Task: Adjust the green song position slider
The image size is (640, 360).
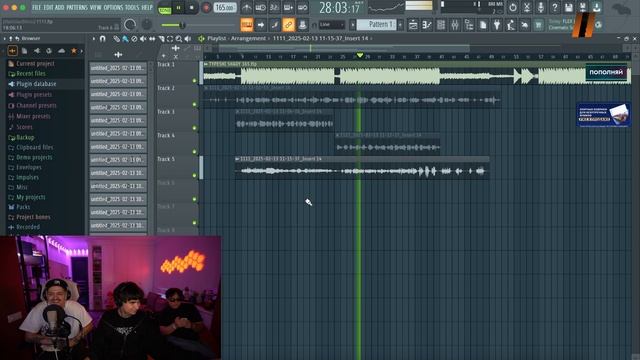Action: [x=182, y=25]
